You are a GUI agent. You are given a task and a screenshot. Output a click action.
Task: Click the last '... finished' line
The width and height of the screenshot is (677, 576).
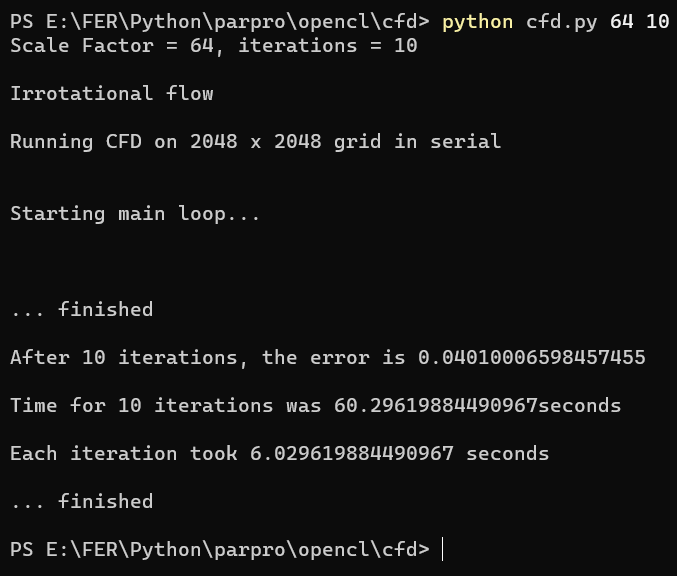82,501
